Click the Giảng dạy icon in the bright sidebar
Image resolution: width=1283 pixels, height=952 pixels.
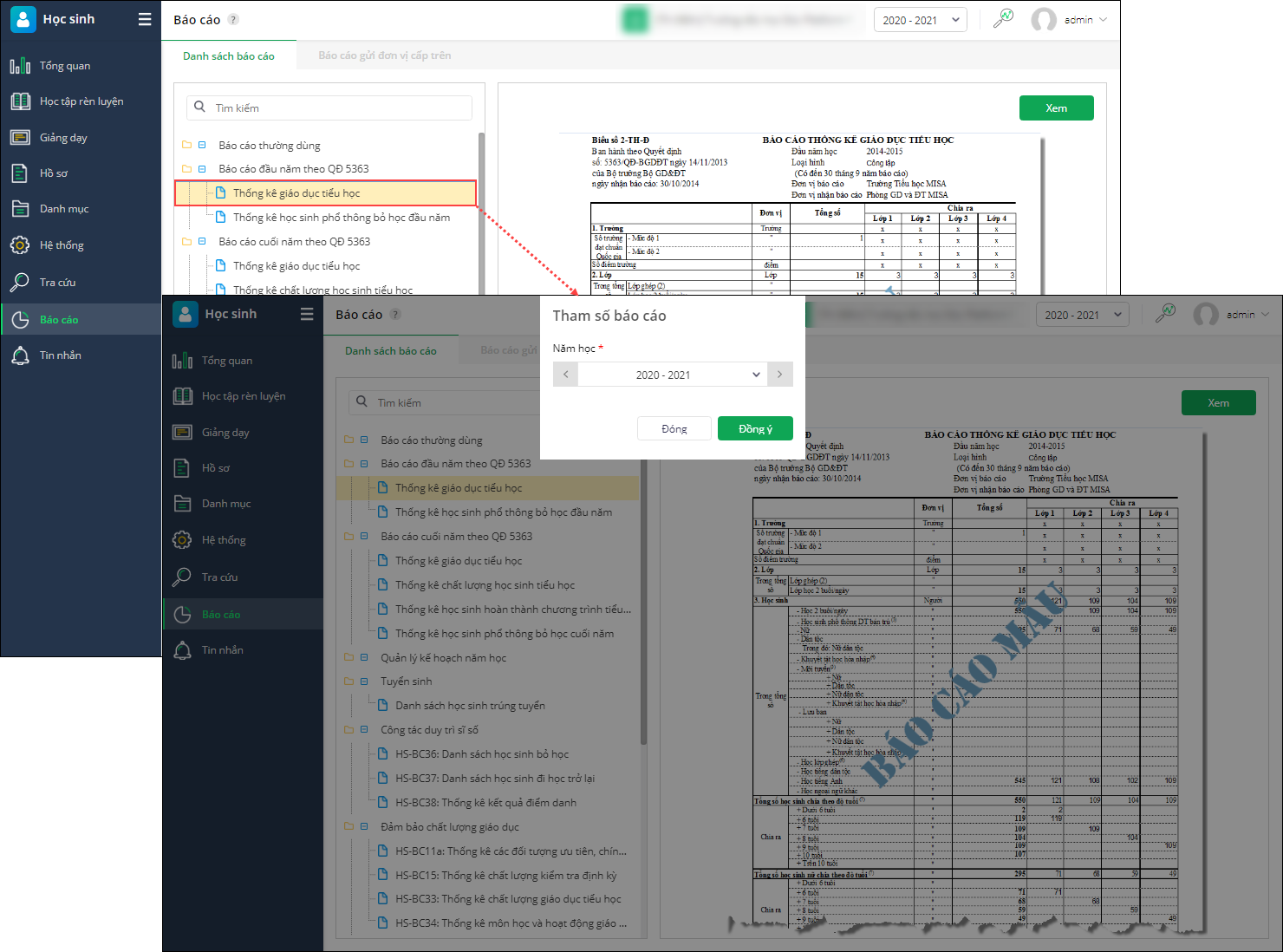20,137
